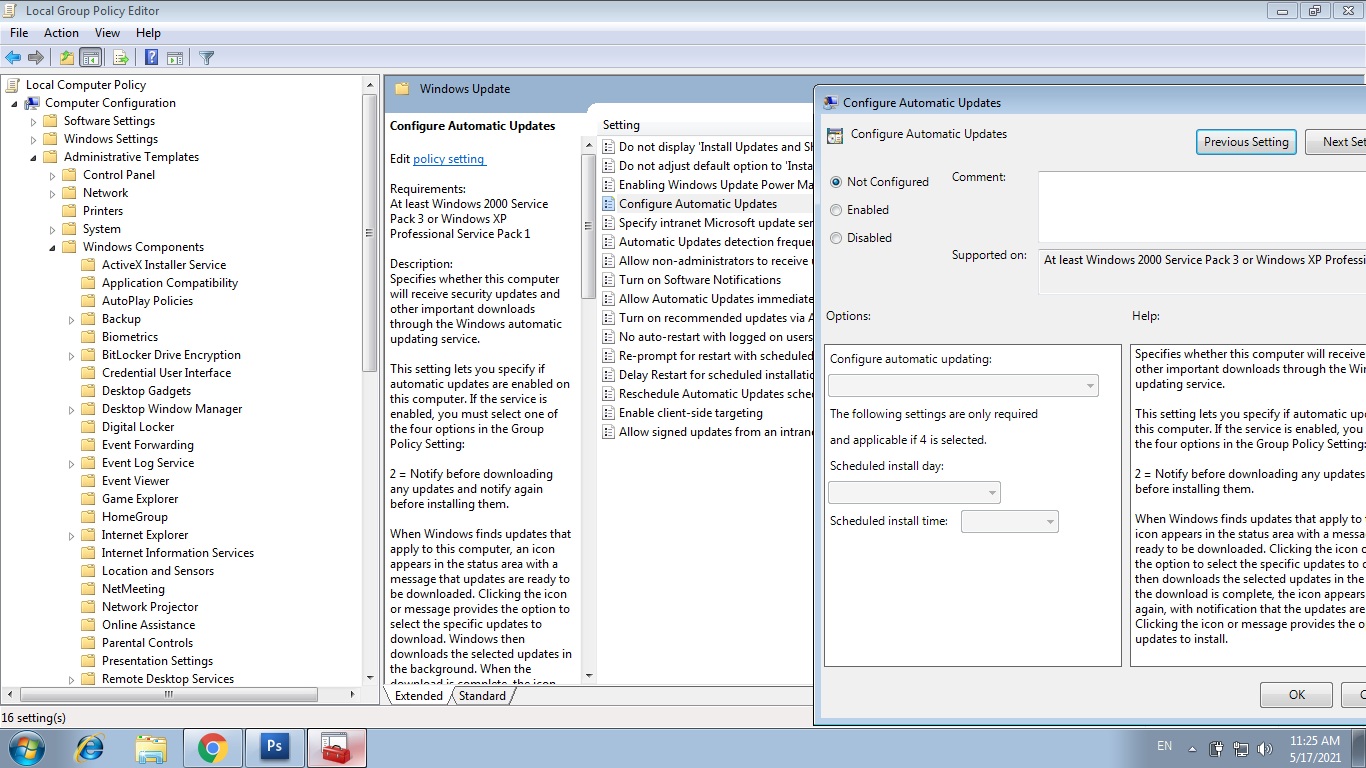Click the EN language indicator in taskbar
Screen dimensions: 1366x768
(1164, 746)
